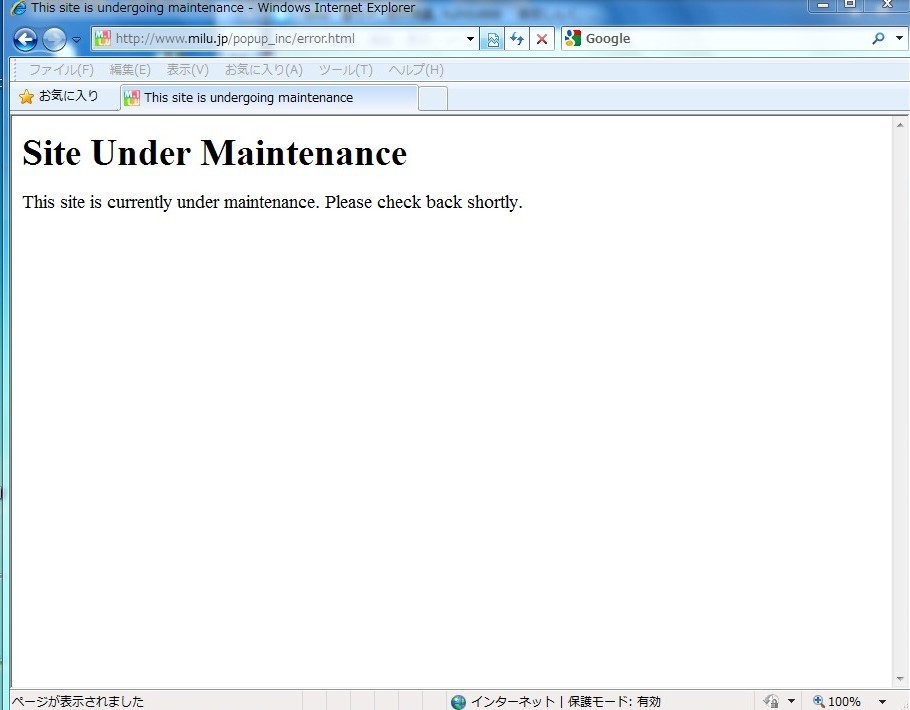Image resolution: width=910 pixels, height=710 pixels.
Task: Click the magnifier search icon in Google box
Action: [x=878, y=39]
